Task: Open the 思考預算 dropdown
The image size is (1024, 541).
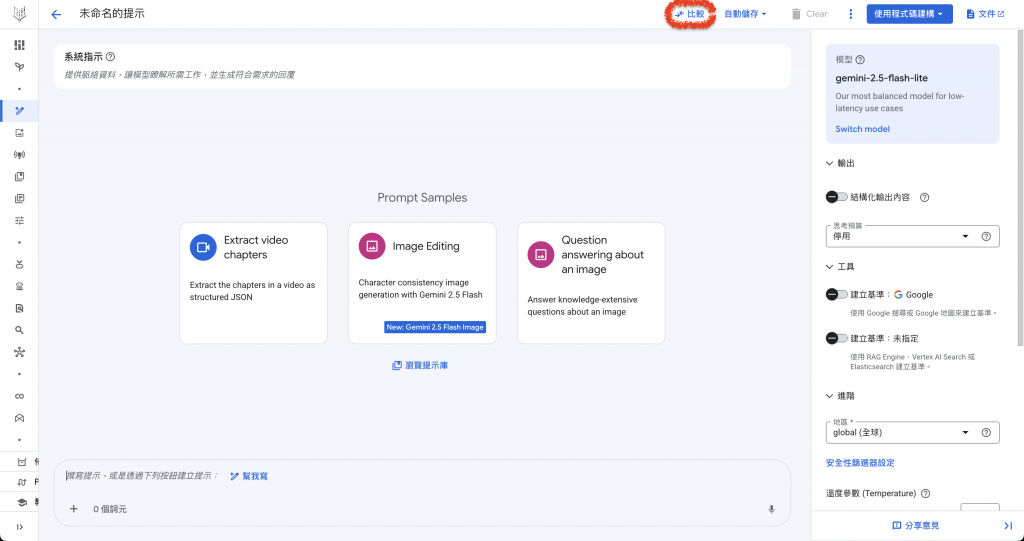Action: click(900, 237)
